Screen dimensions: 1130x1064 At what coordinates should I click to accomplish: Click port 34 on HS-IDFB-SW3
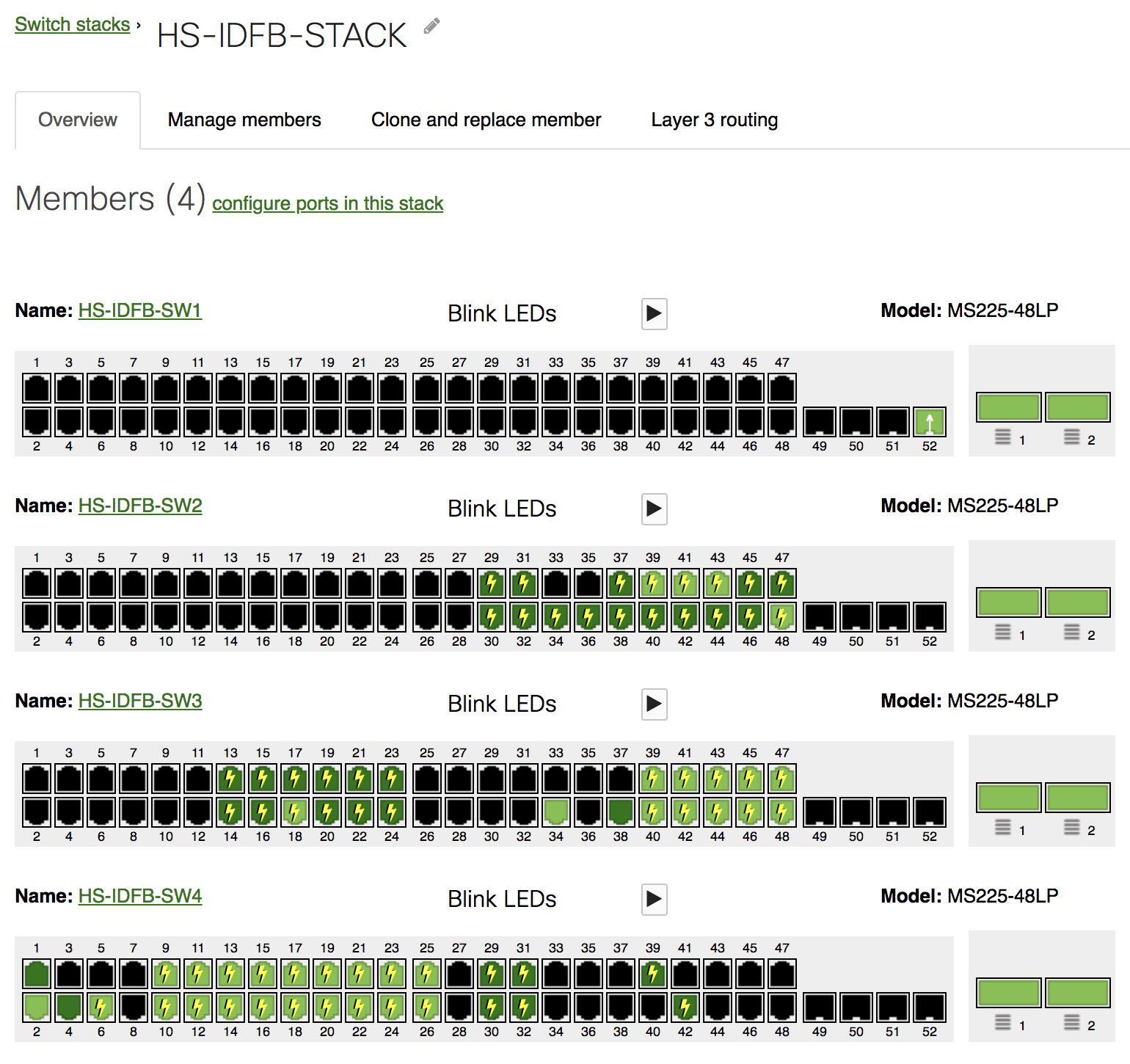coord(556,812)
